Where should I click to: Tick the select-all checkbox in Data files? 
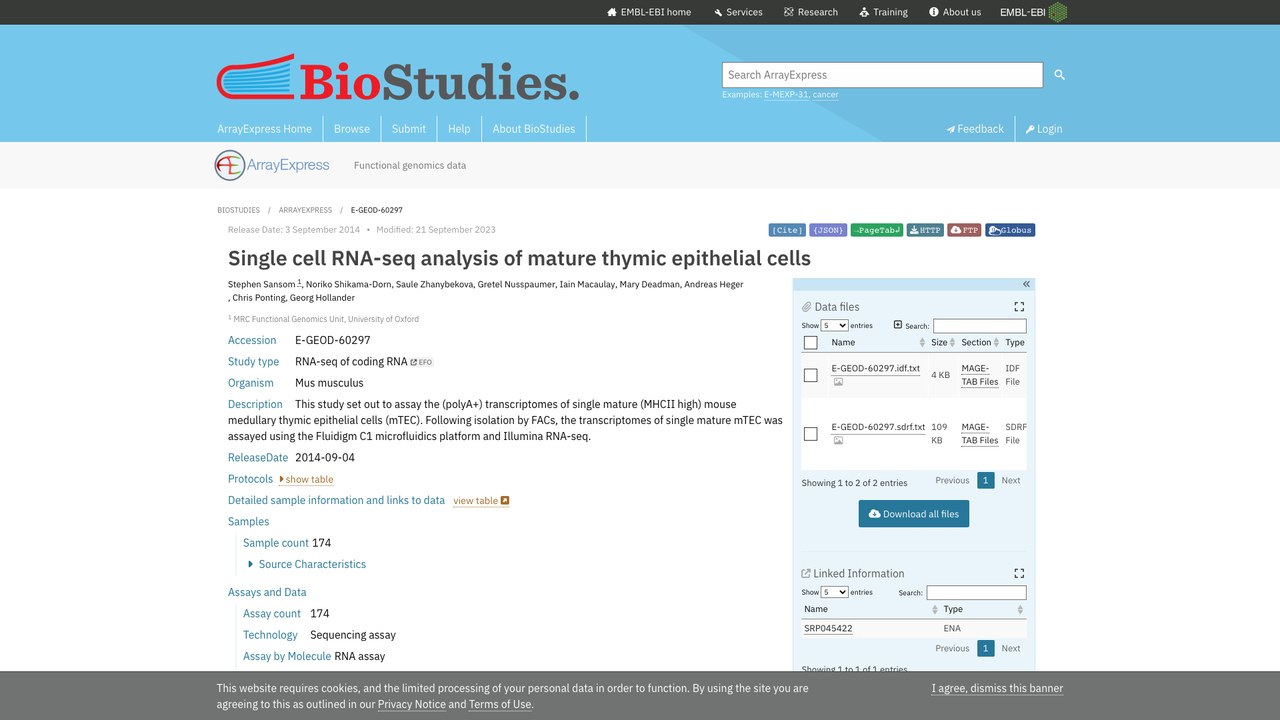[811, 343]
